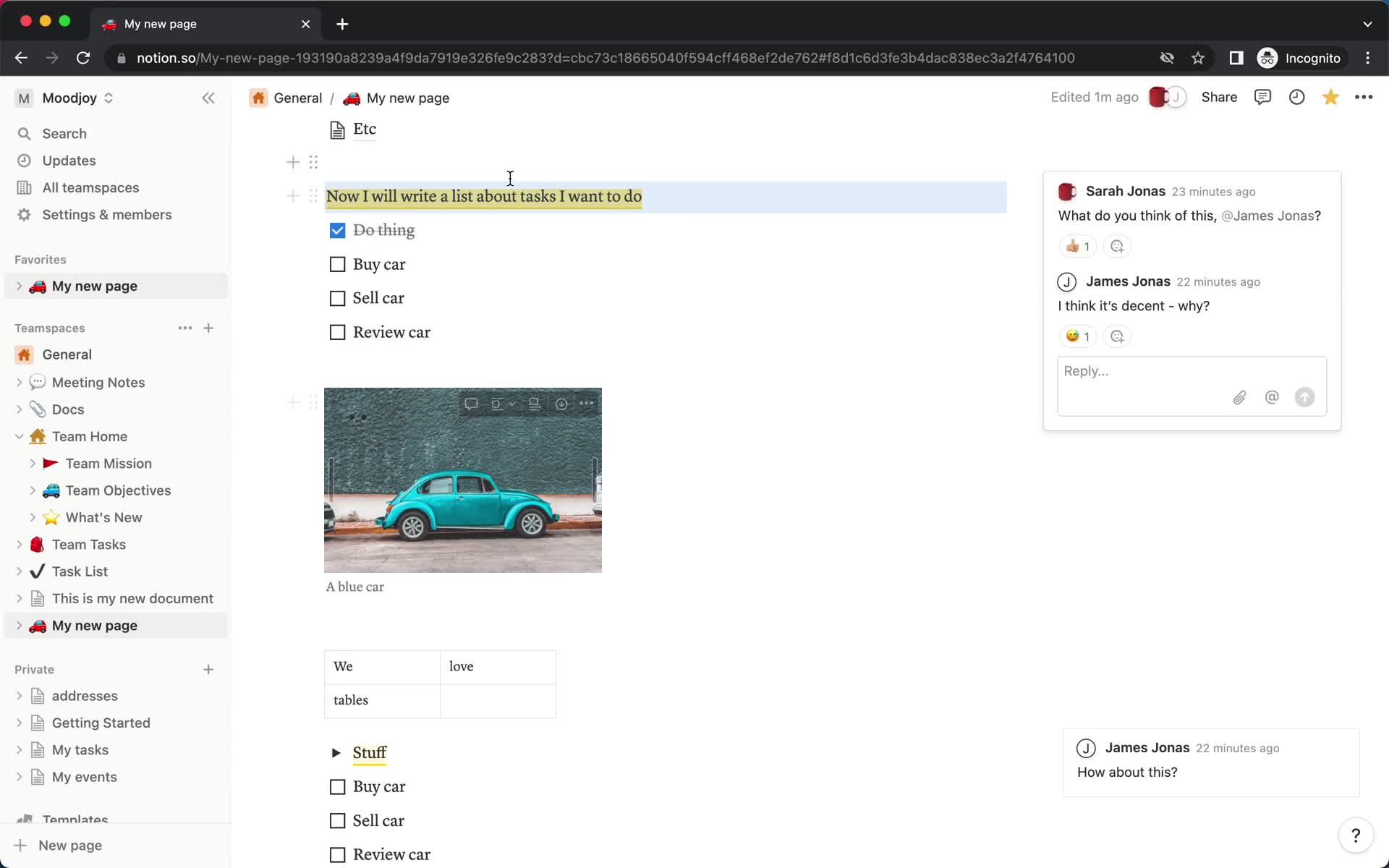
Task: Click the attach file icon in reply
Action: coord(1239,397)
